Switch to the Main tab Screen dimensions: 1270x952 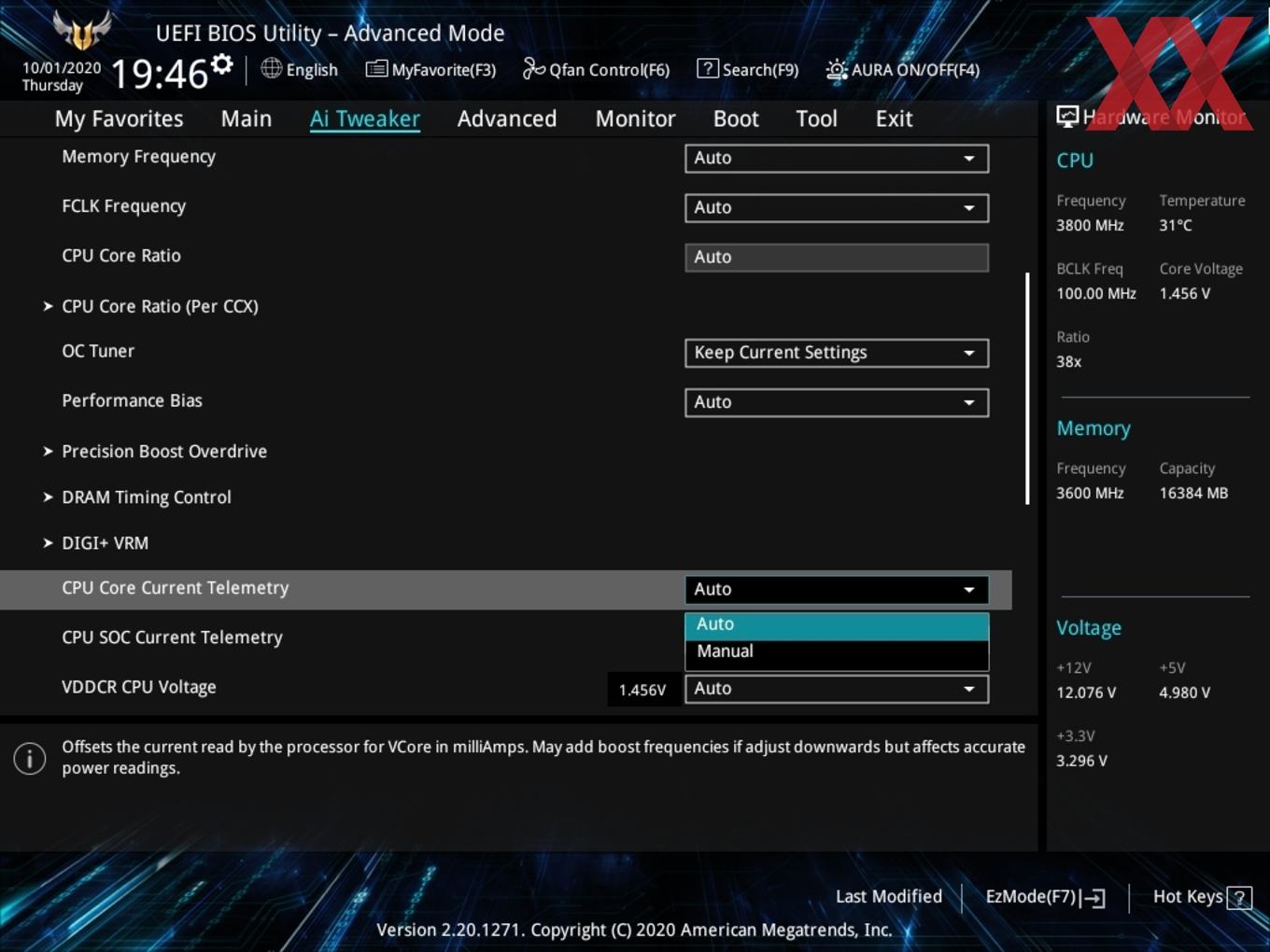click(247, 119)
